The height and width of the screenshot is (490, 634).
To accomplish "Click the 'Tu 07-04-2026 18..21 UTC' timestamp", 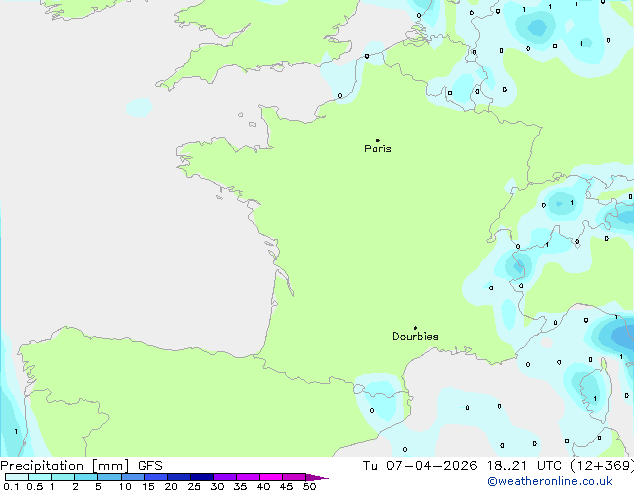I will pyautogui.click(x=462, y=466).
